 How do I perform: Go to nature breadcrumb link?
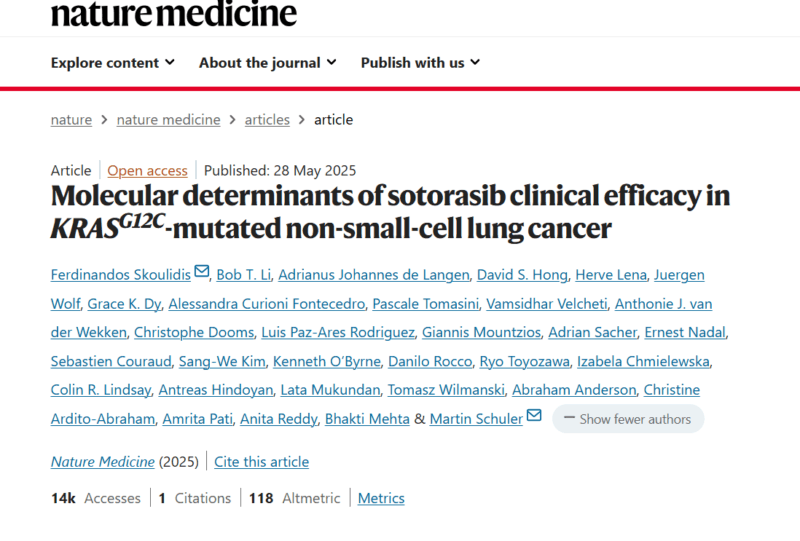[71, 120]
